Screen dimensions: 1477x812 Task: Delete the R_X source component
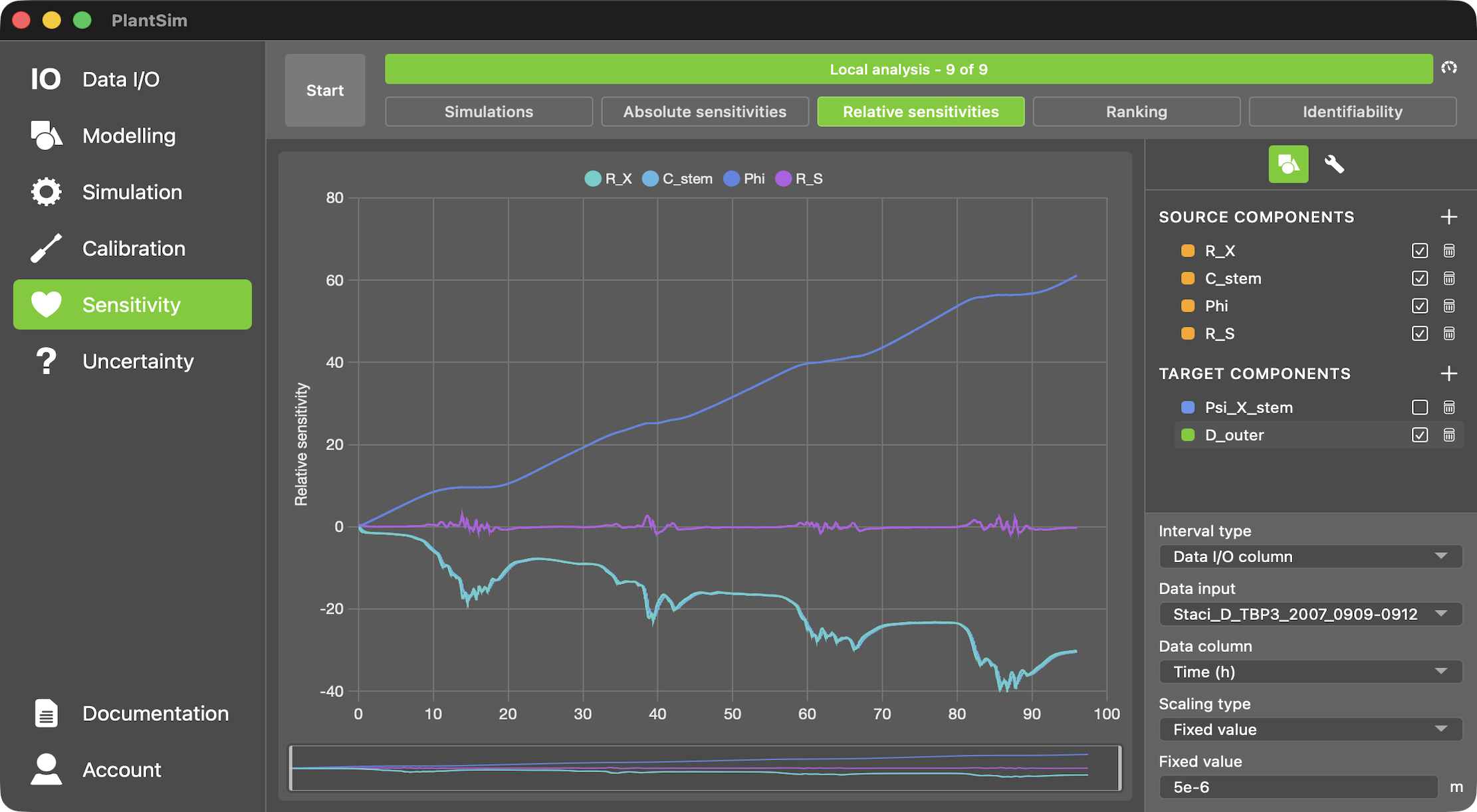coord(1449,251)
